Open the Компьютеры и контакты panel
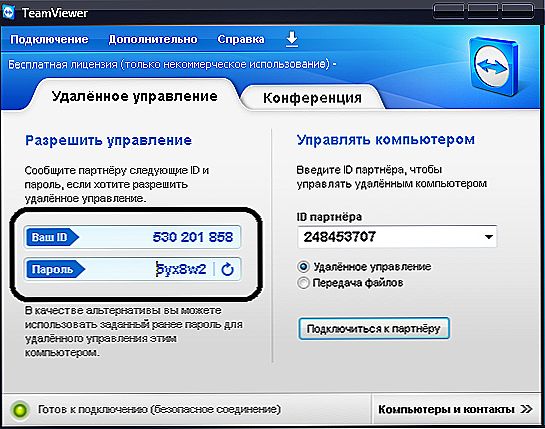This screenshot has height=429, width=545. pos(455,409)
